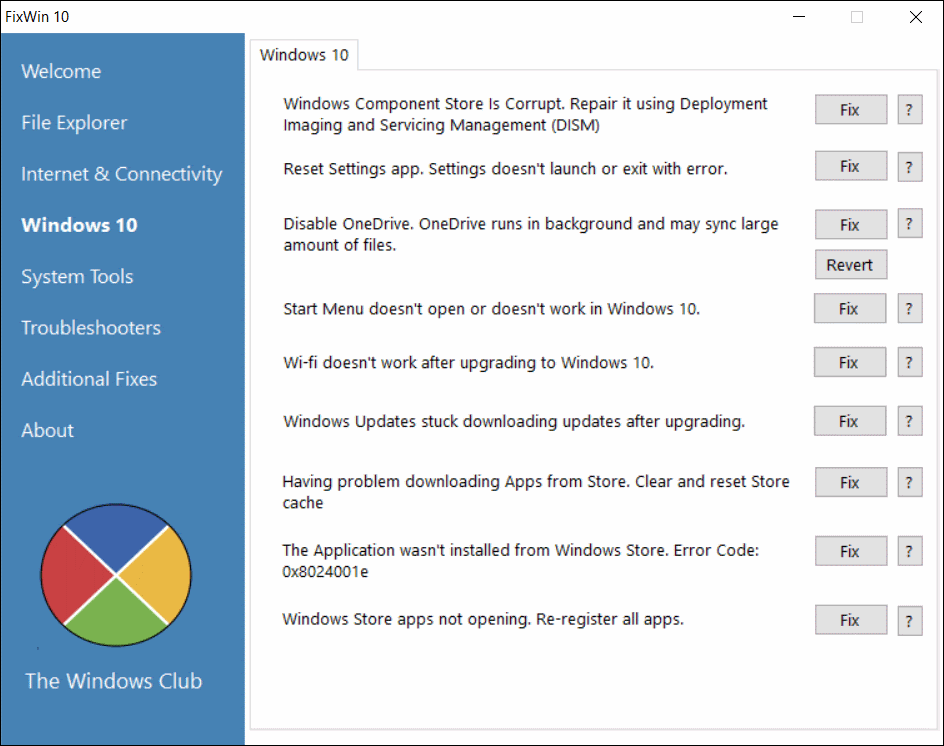Minimize the FixWin 10 window
This screenshot has height=746, width=944.
[x=799, y=17]
